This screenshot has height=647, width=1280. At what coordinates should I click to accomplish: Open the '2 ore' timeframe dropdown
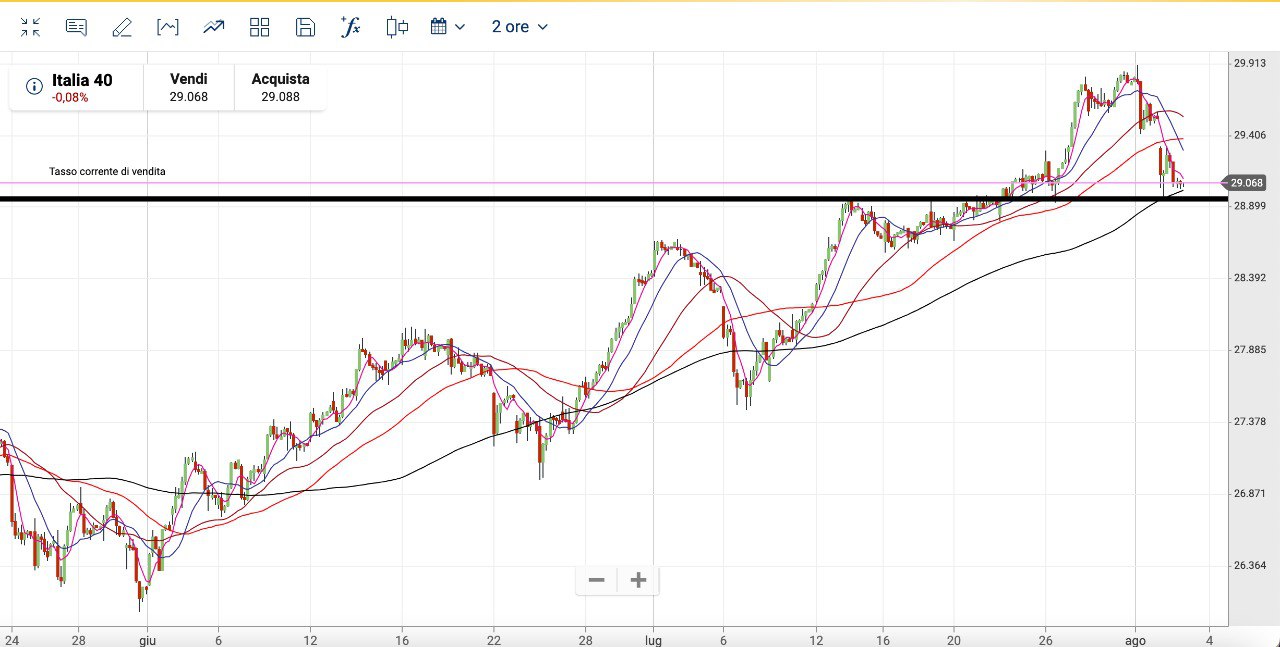520,27
